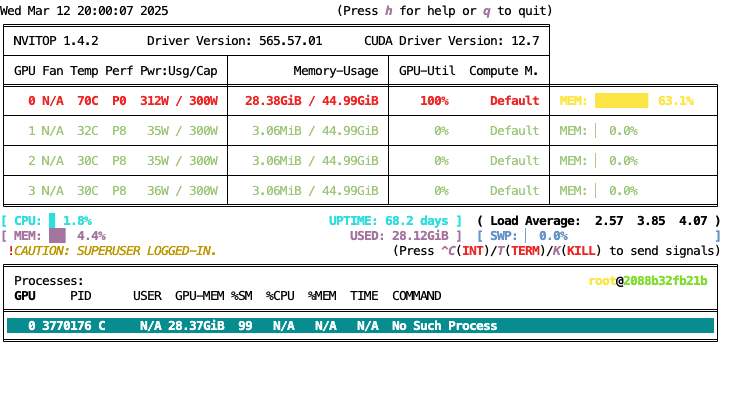
Task: Click the purple host MEM usage bar
Action: click(x=57, y=236)
